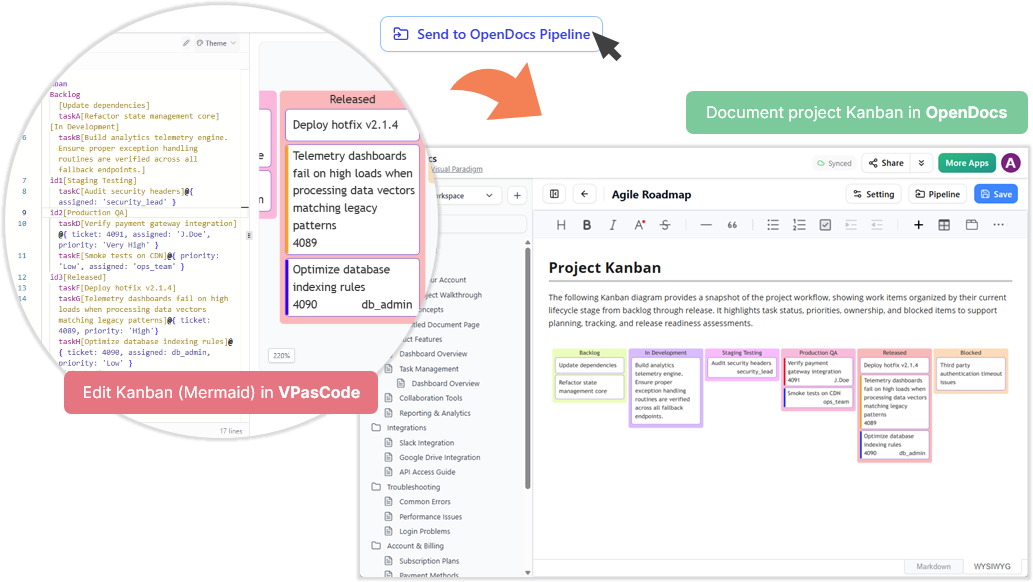Click the outdent icon
The image size is (1033, 582).
[x=877, y=225]
